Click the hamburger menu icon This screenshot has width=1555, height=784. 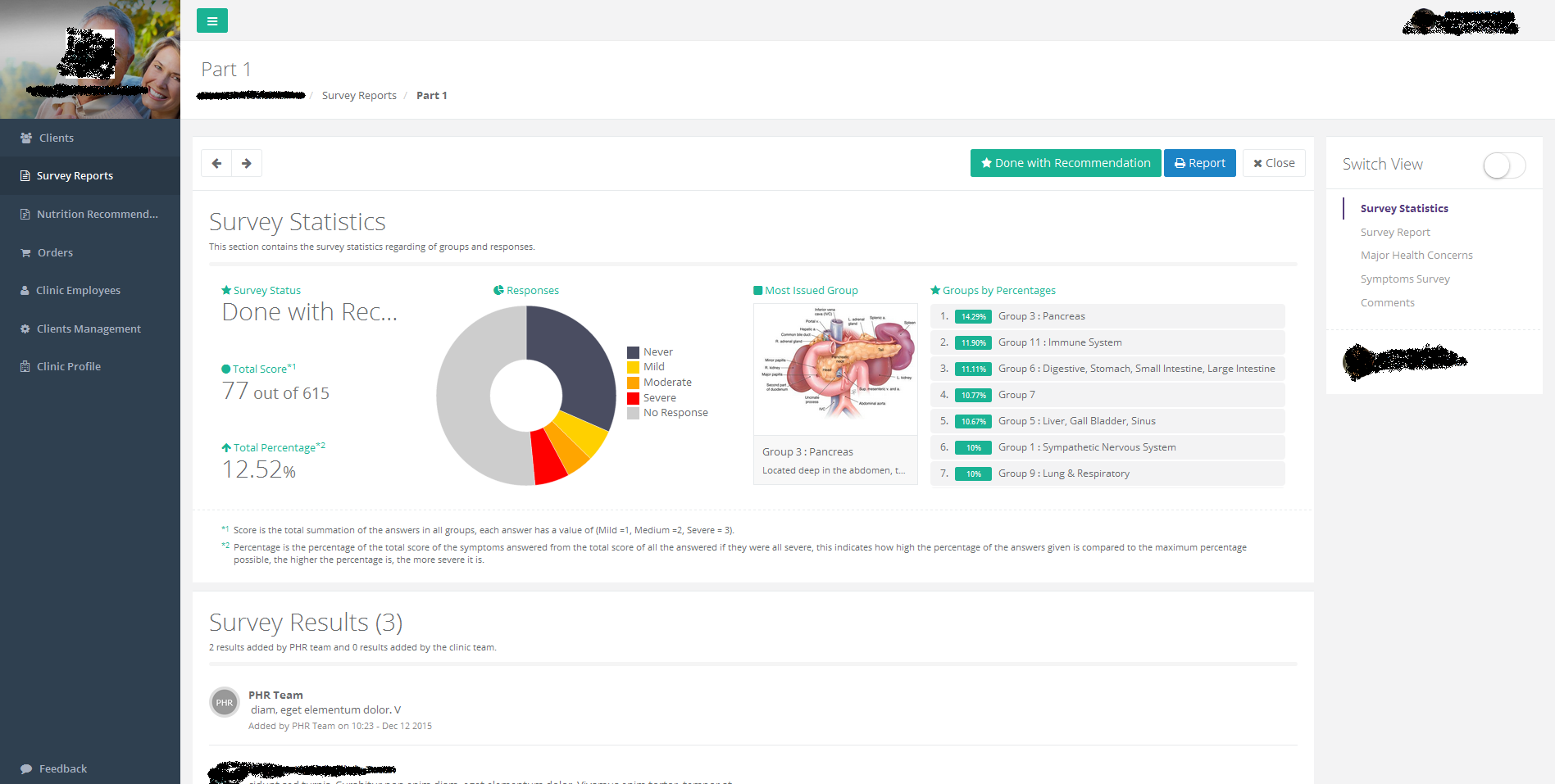212,21
